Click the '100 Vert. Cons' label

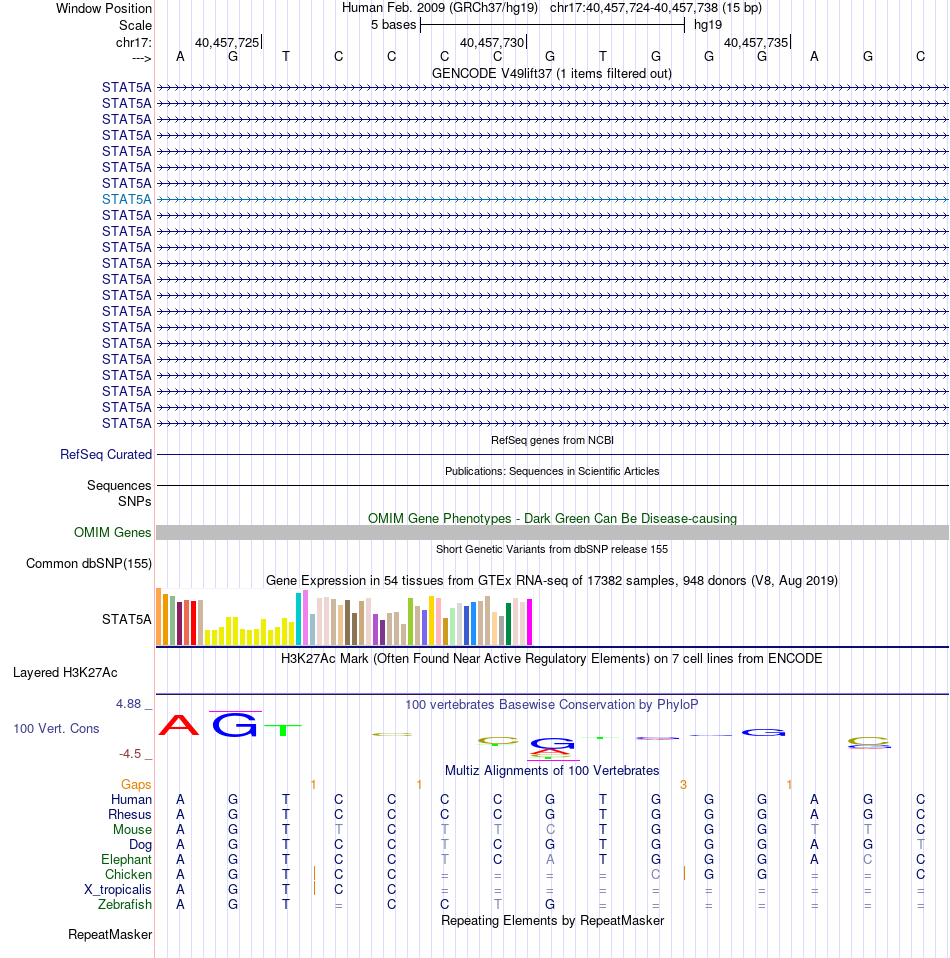click(56, 728)
